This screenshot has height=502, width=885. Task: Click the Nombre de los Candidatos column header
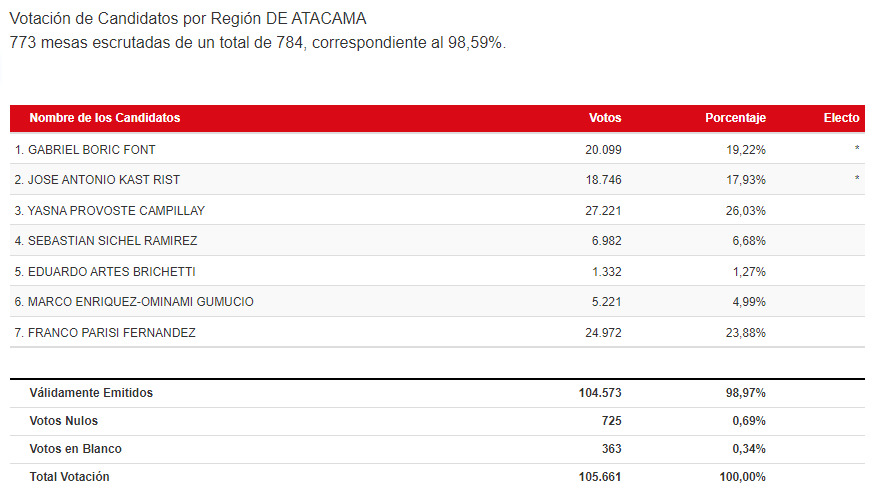(105, 118)
